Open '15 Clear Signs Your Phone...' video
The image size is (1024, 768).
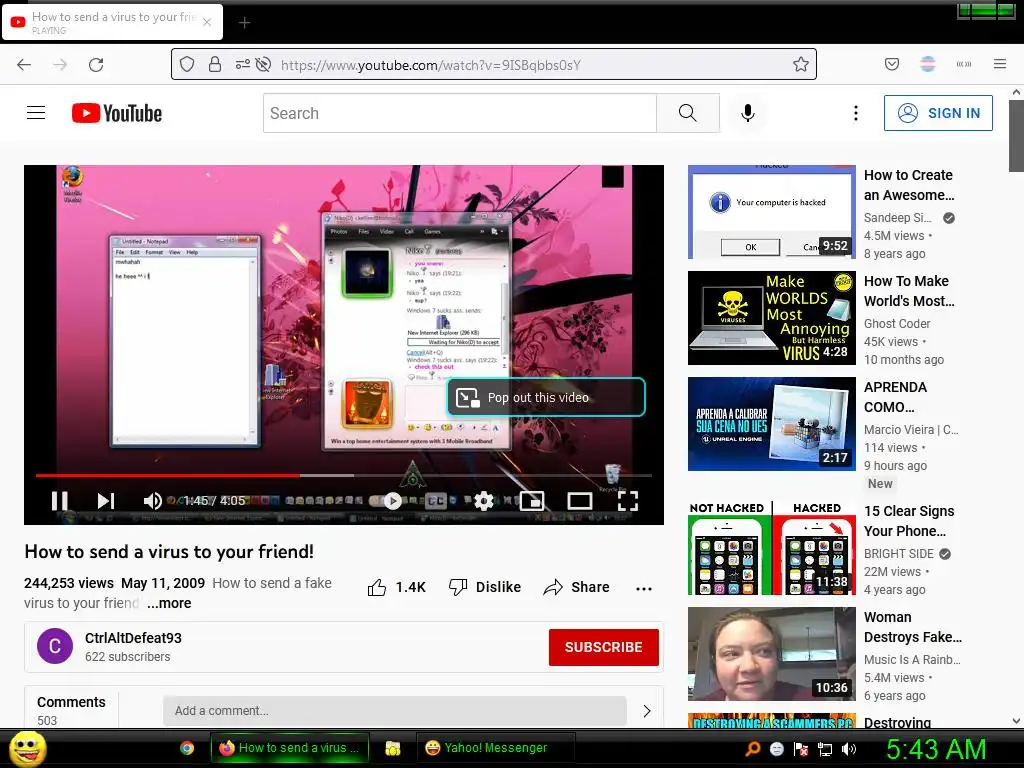pyautogui.click(x=908, y=520)
